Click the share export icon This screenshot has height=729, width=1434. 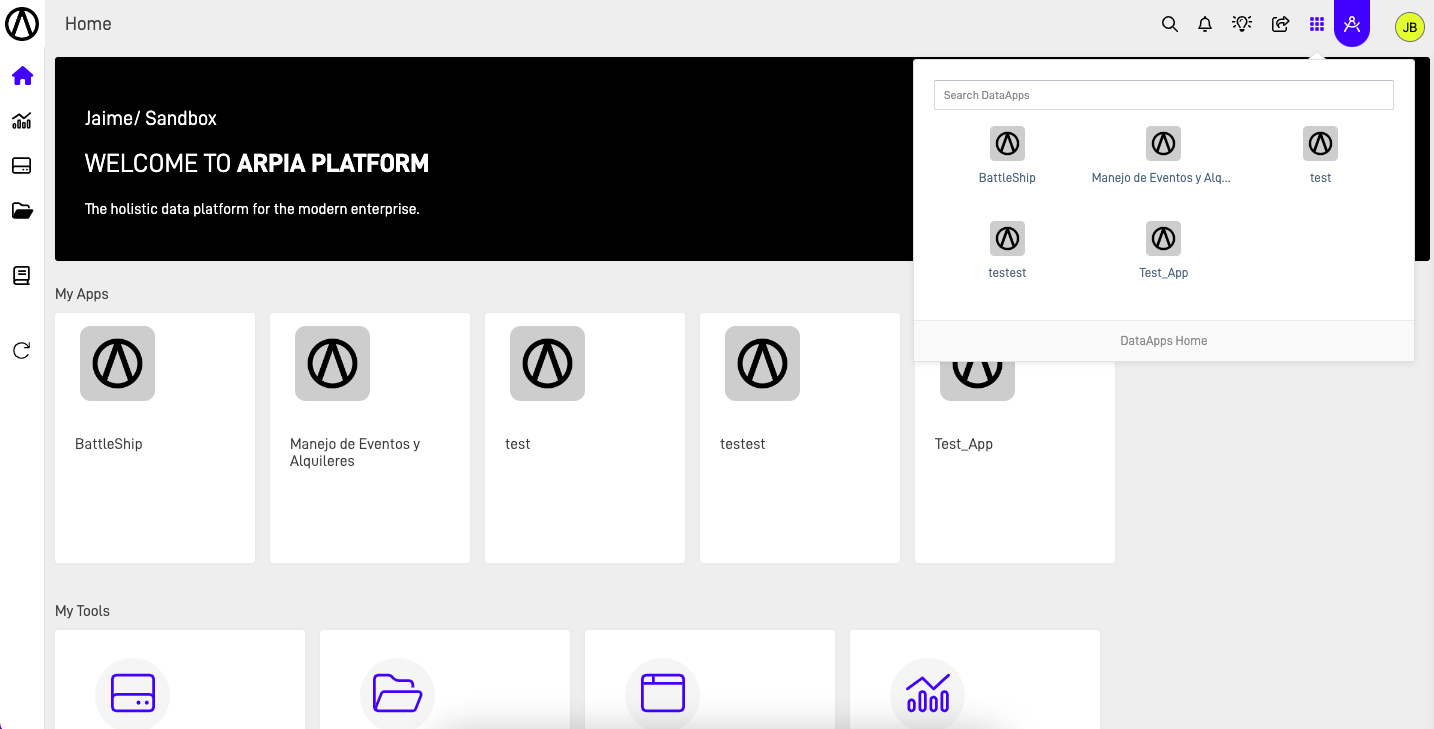pyautogui.click(x=1280, y=25)
